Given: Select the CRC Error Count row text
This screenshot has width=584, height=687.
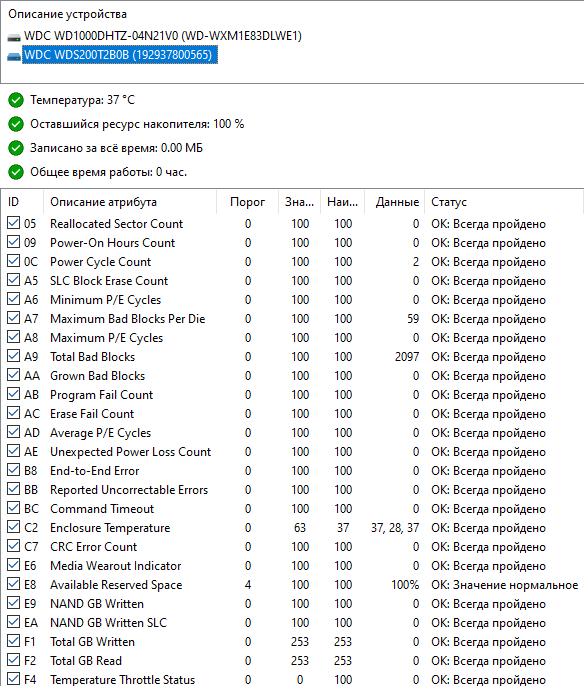Looking at the screenshot, I should (93, 547).
